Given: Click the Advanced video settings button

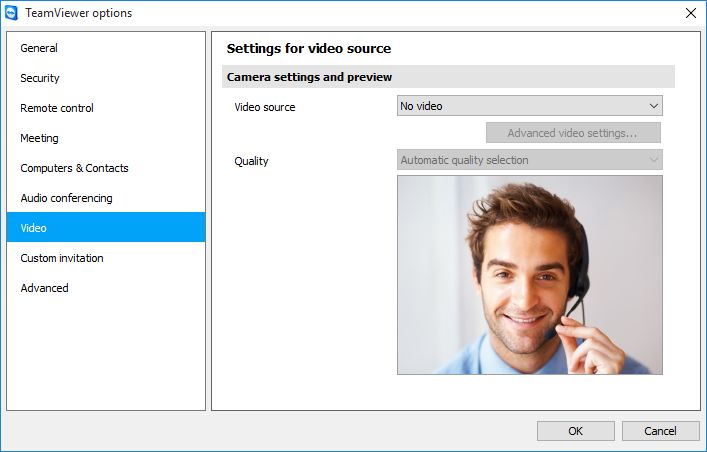Looking at the screenshot, I should click(573, 133).
